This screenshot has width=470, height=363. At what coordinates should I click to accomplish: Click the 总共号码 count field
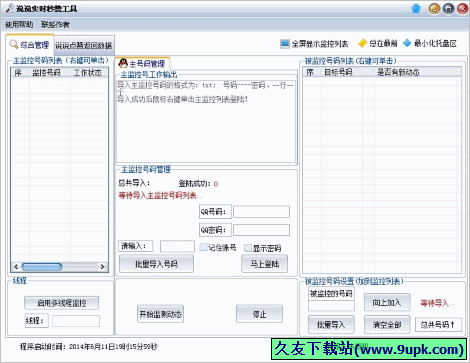click(438, 324)
